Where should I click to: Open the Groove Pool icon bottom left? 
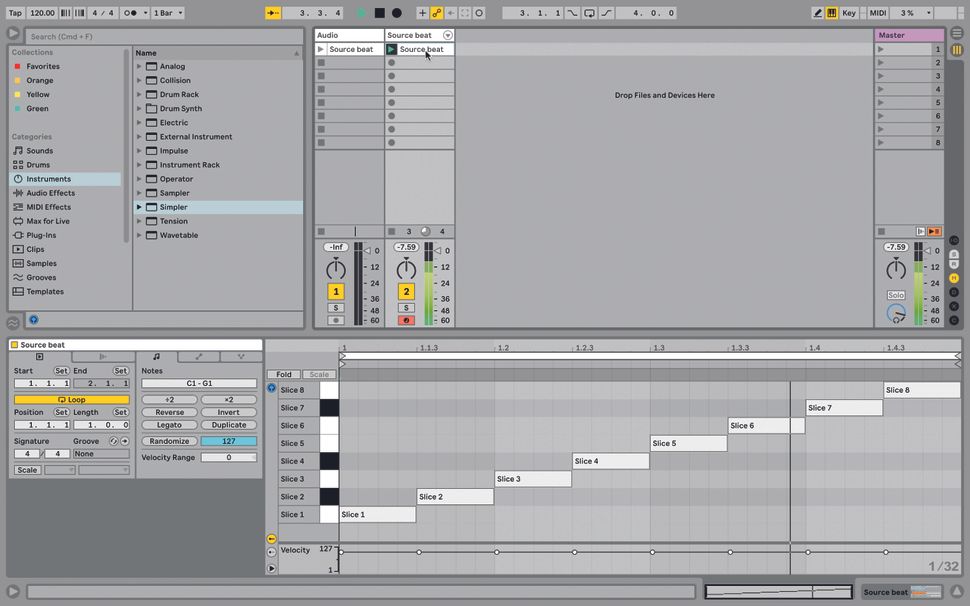pos(13,324)
